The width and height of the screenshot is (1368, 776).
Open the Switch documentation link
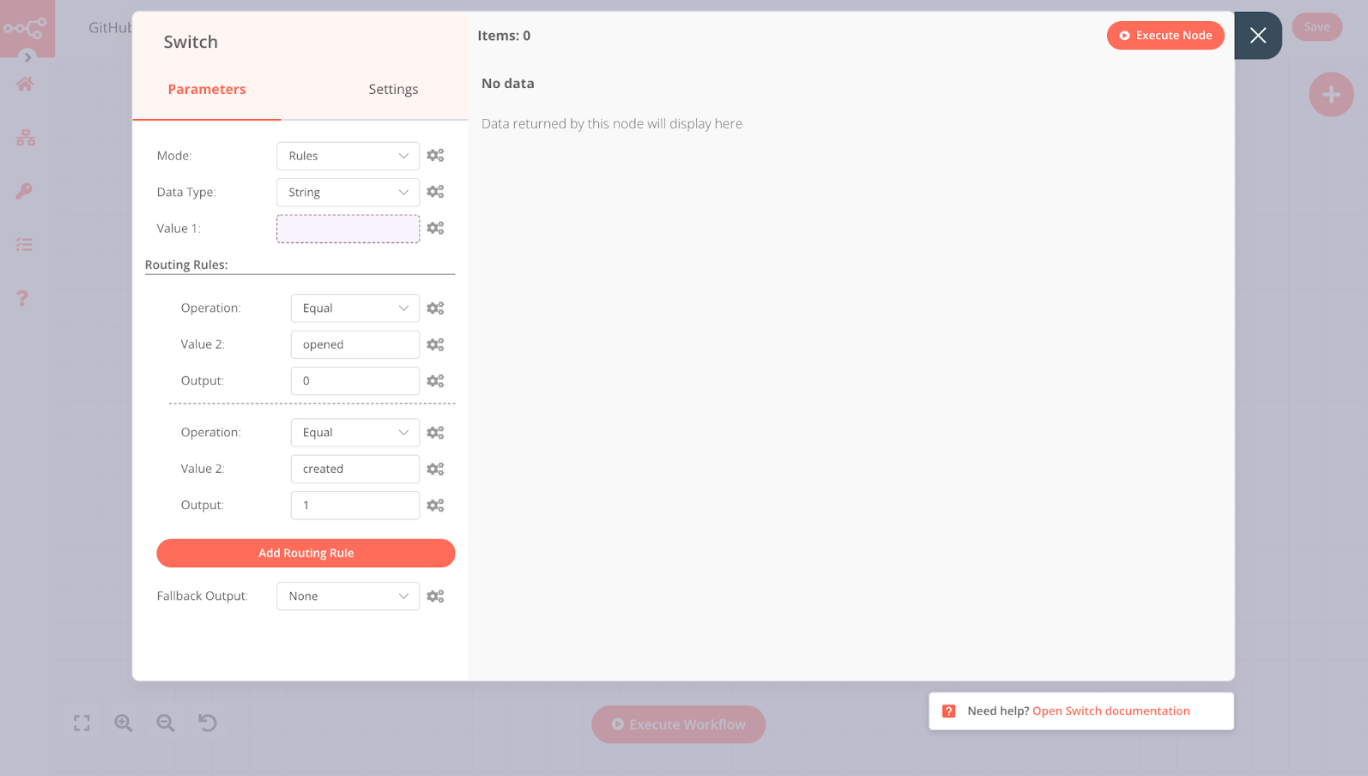[1110, 710]
